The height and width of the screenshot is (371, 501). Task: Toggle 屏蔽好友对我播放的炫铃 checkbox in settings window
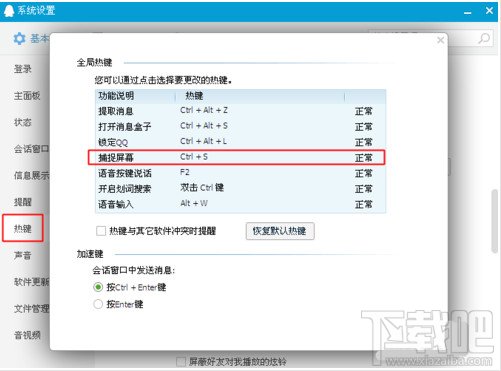(x=181, y=362)
